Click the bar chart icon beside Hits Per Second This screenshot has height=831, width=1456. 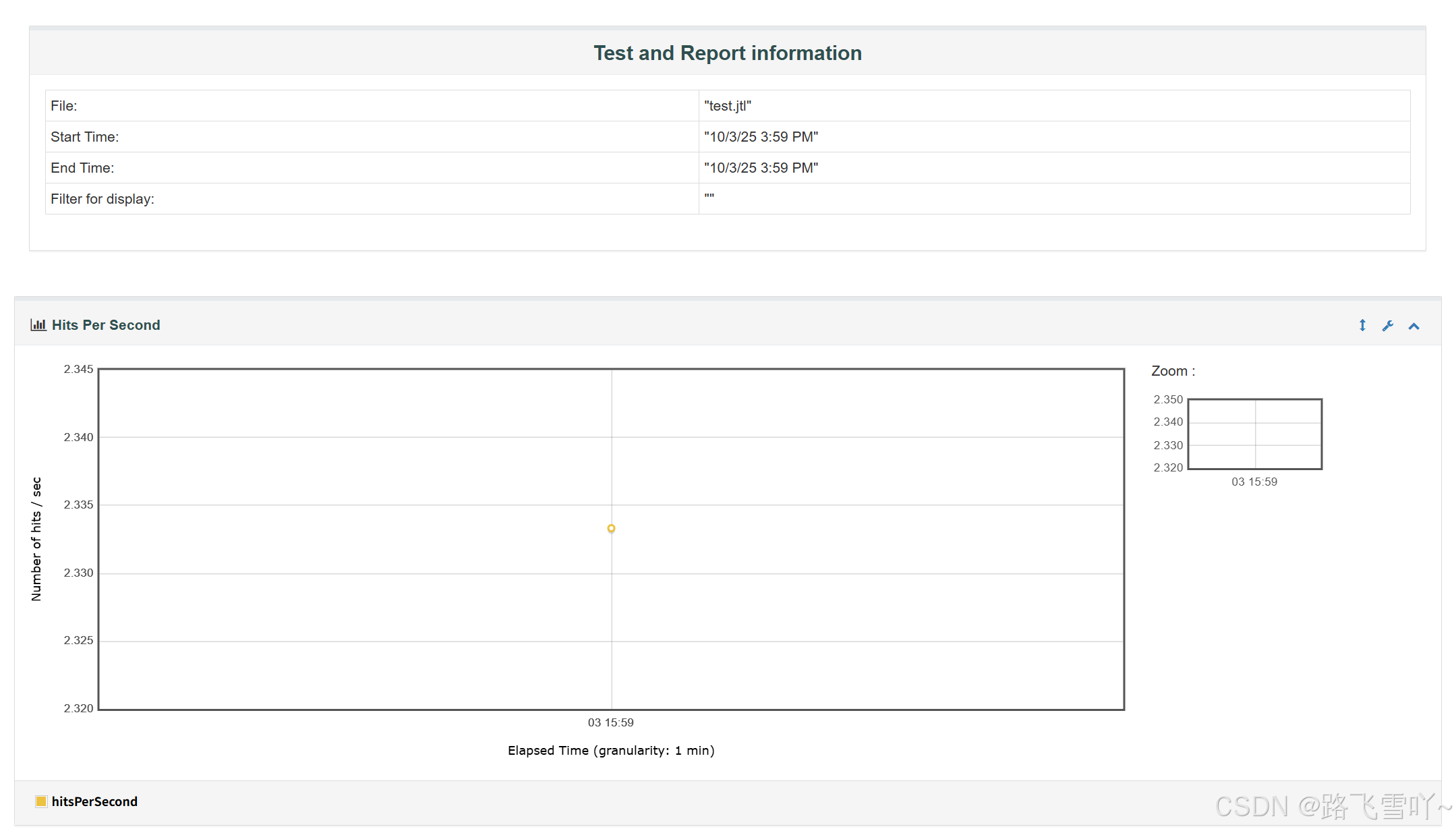[x=38, y=325]
